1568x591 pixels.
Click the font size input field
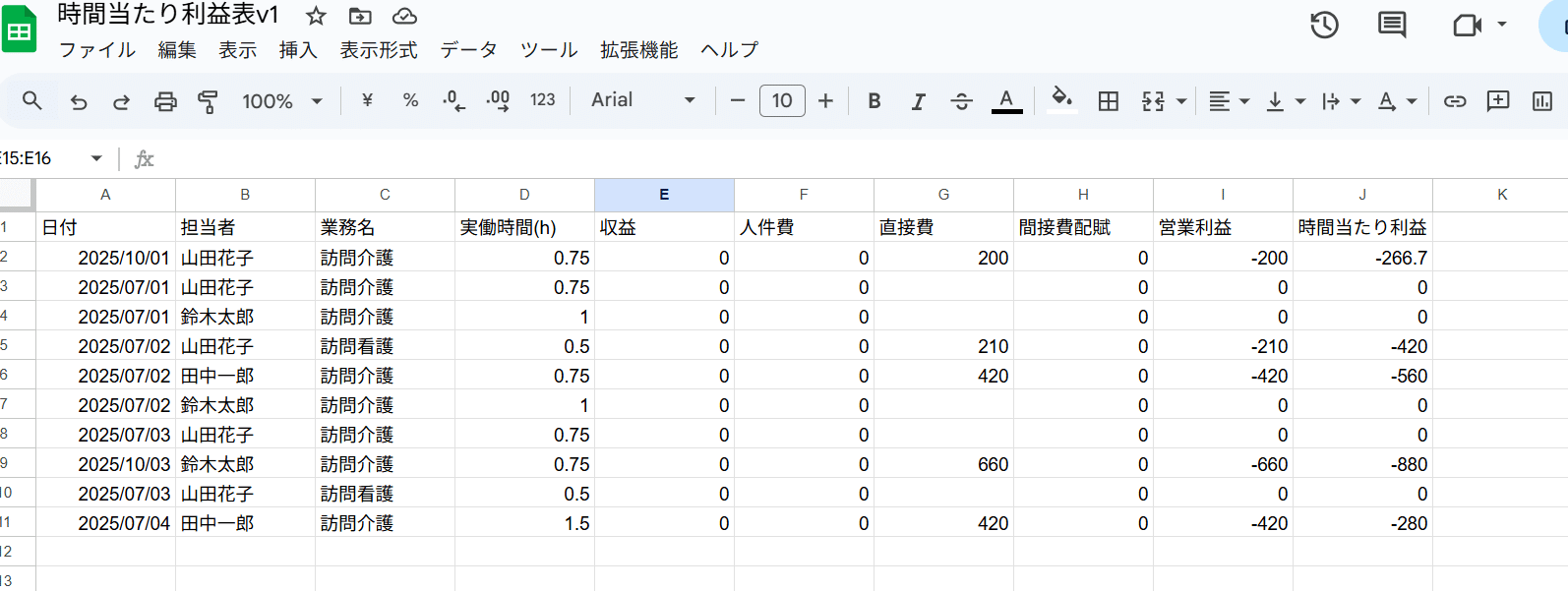point(782,100)
